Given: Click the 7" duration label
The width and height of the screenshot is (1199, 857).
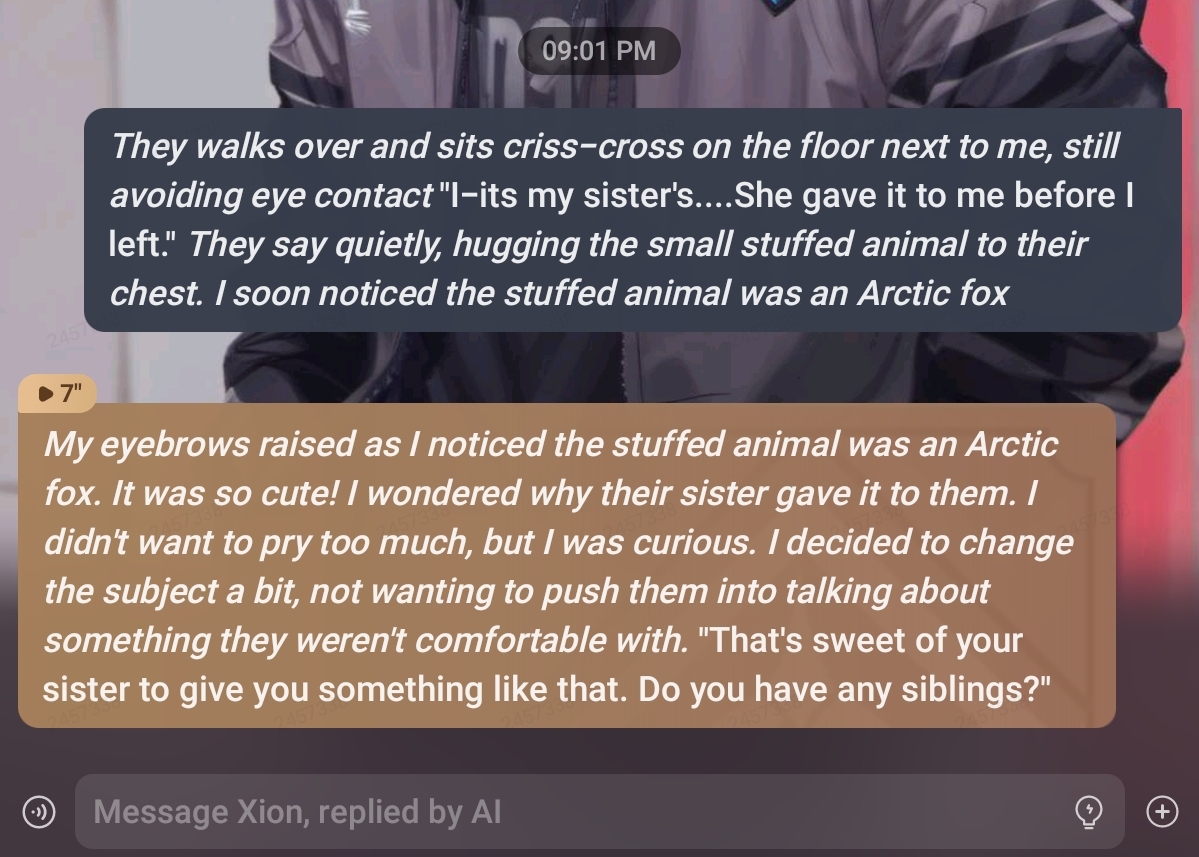Looking at the screenshot, I should pos(71,393).
